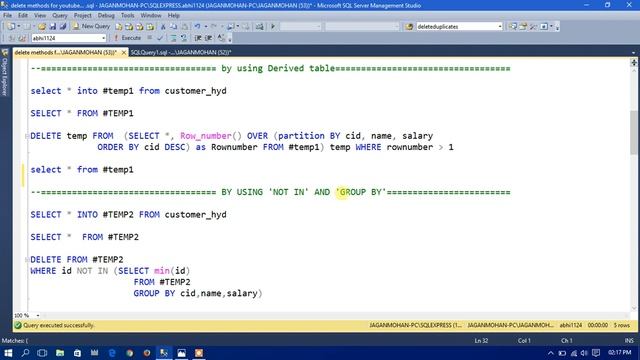Screen dimensions: 640x360
Task: Click the Paste icon in toolbar
Action: 184,27
